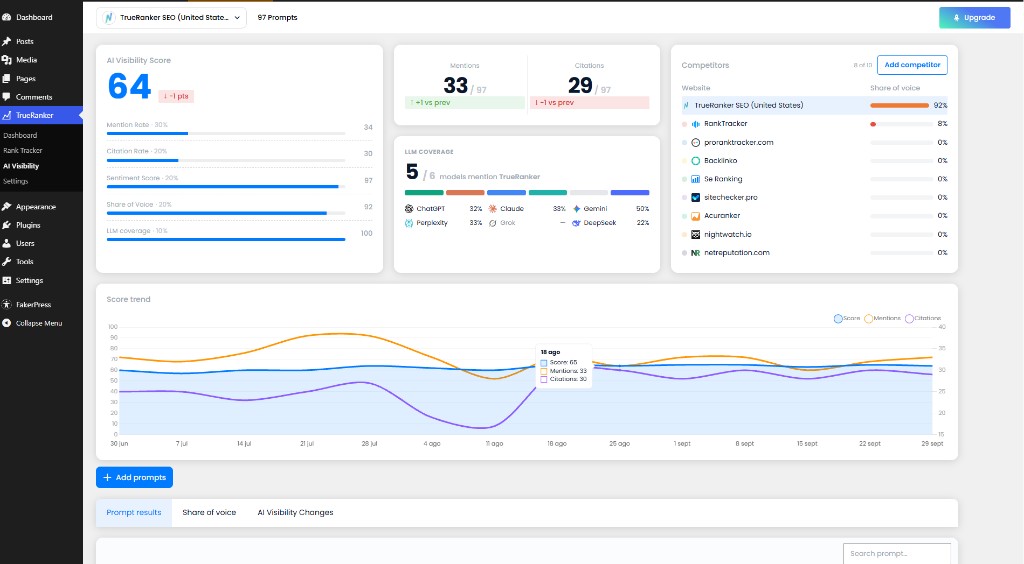This screenshot has height=564, width=1024.
Task: Click the Citations count 29
Action: [580, 86]
